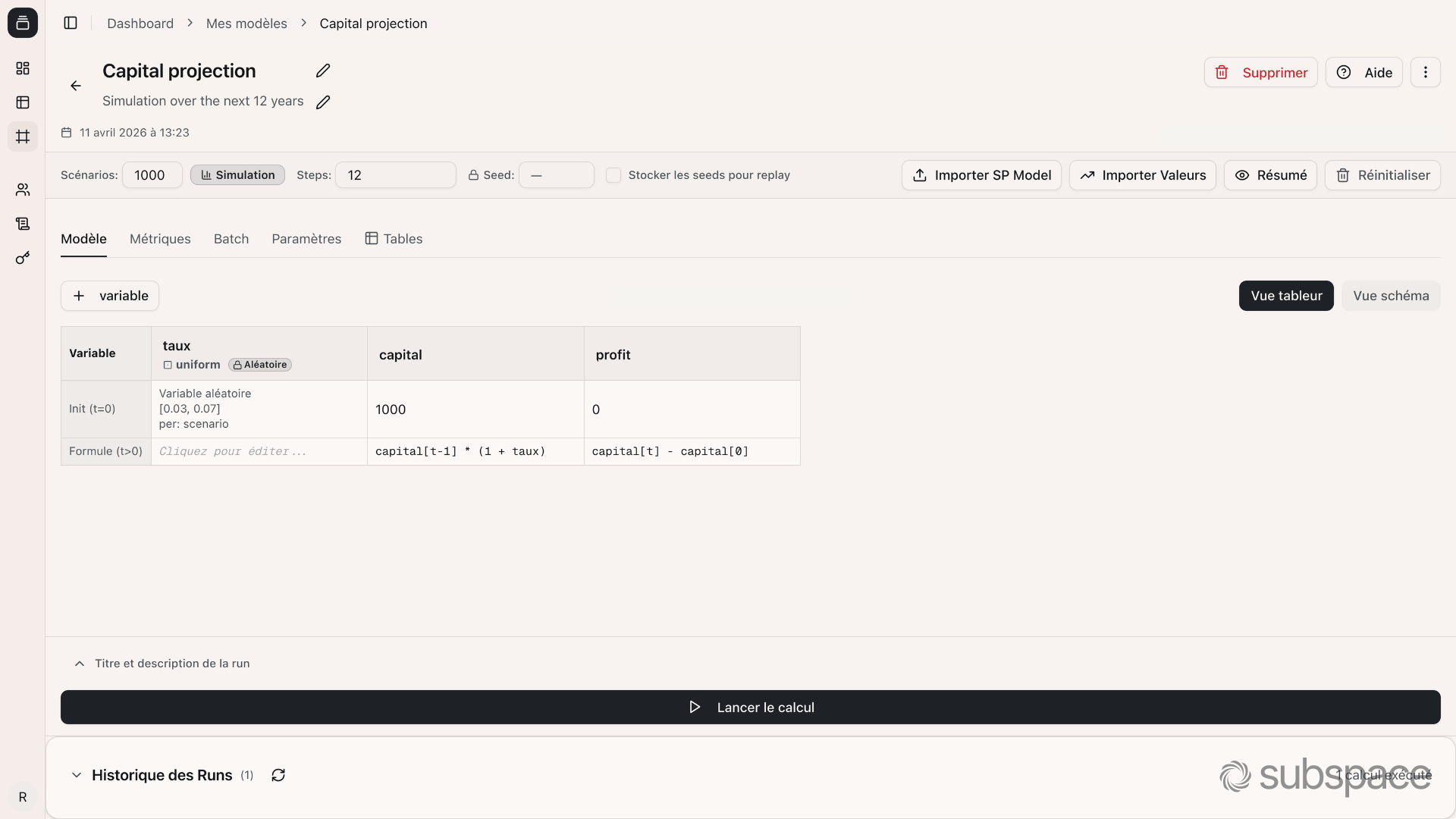This screenshot has height=819, width=1456.
Task: Open the three-dot more options menu
Action: [1425, 72]
